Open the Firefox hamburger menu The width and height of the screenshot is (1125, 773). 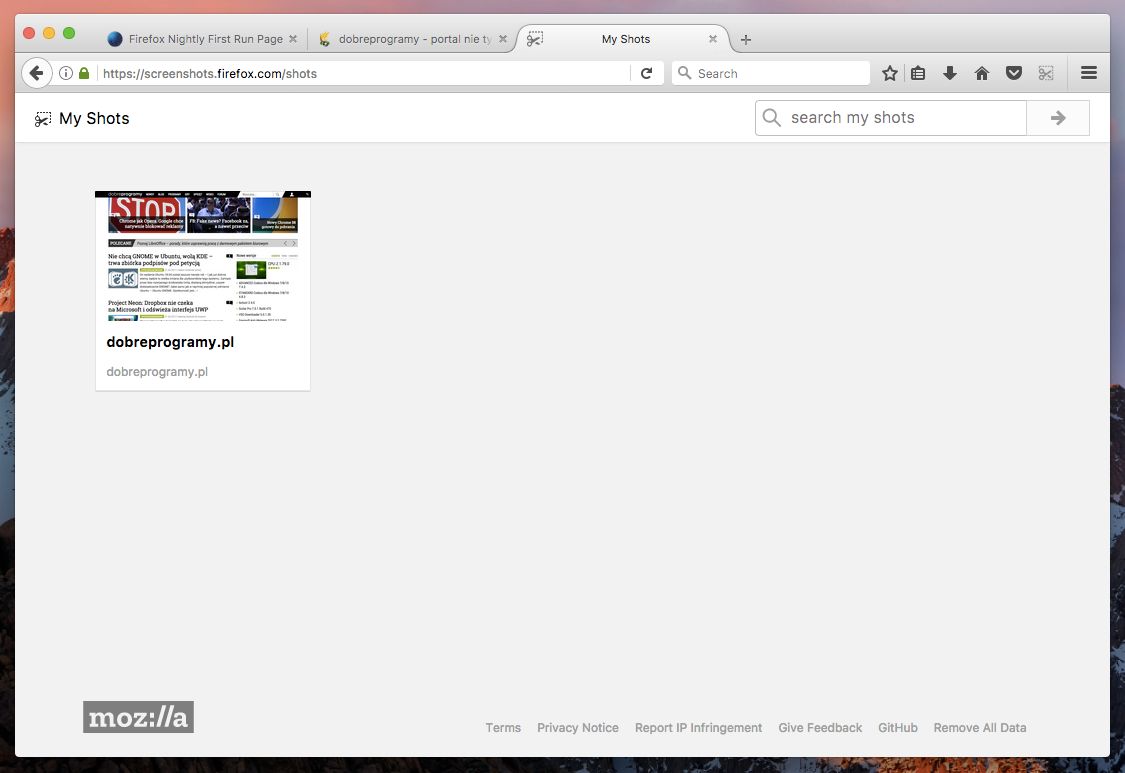1088,73
